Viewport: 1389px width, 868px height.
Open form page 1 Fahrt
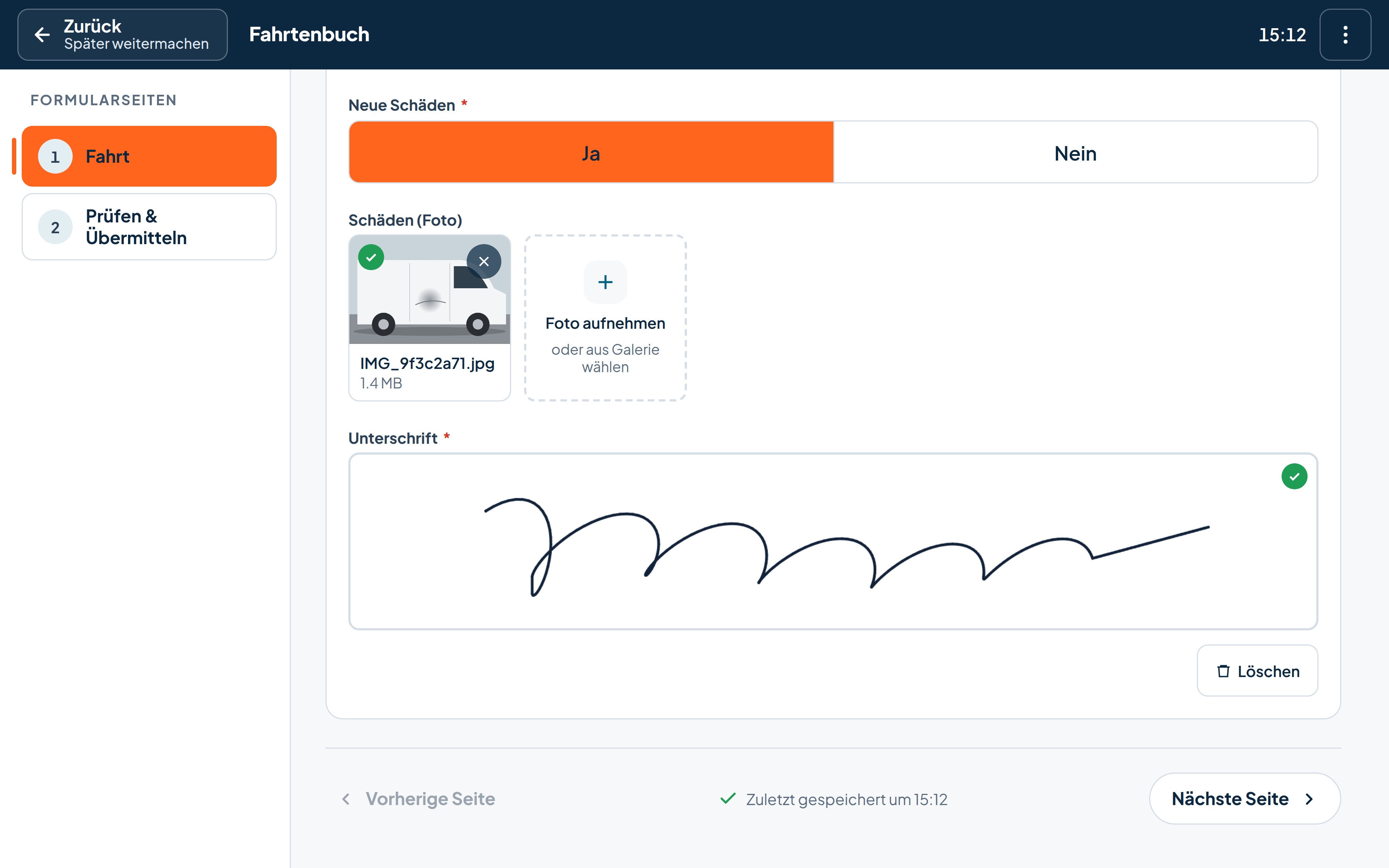tap(149, 156)
